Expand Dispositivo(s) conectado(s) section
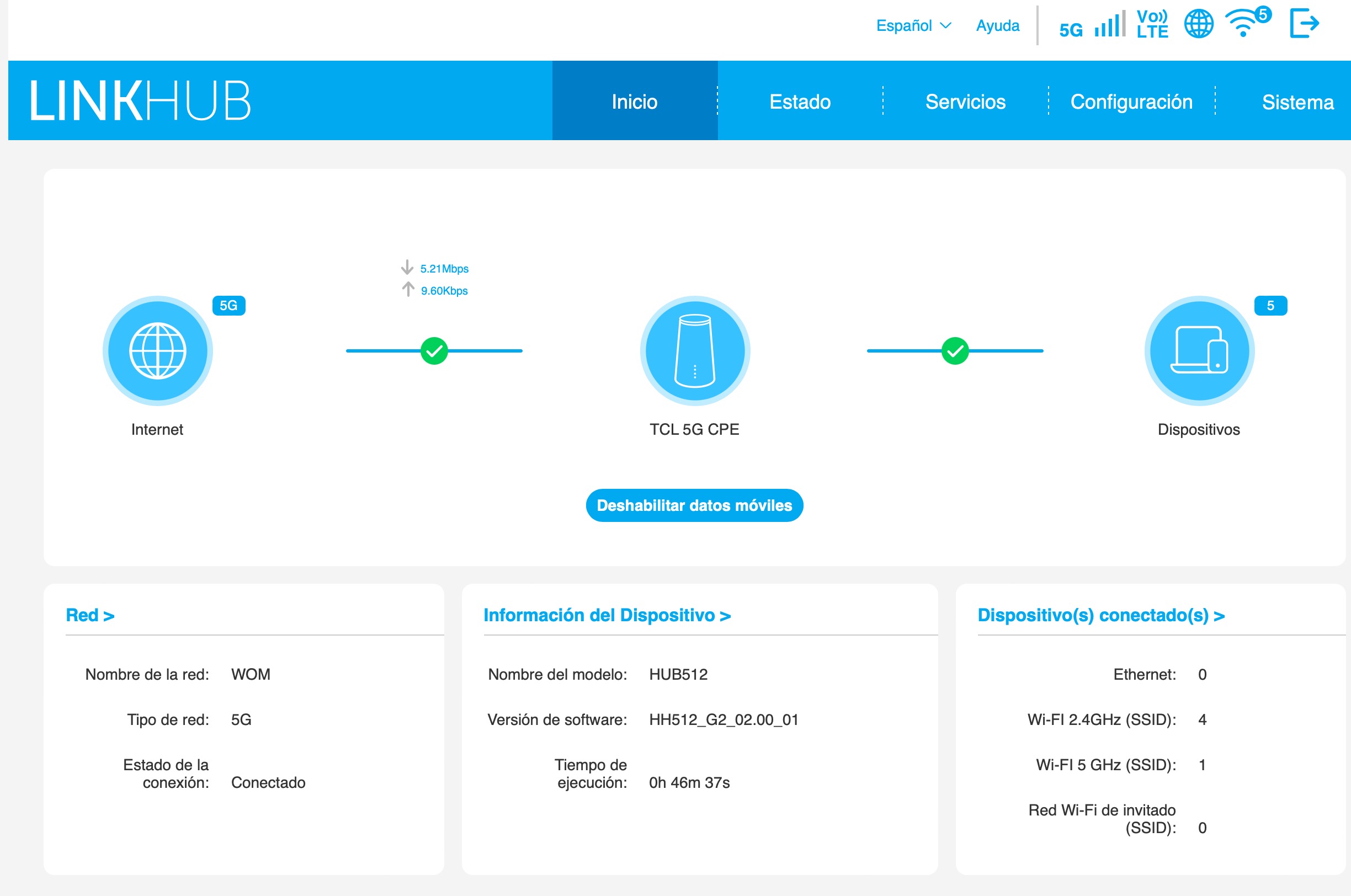Viewport: 1351px width, 896px height. [1100, 615]
